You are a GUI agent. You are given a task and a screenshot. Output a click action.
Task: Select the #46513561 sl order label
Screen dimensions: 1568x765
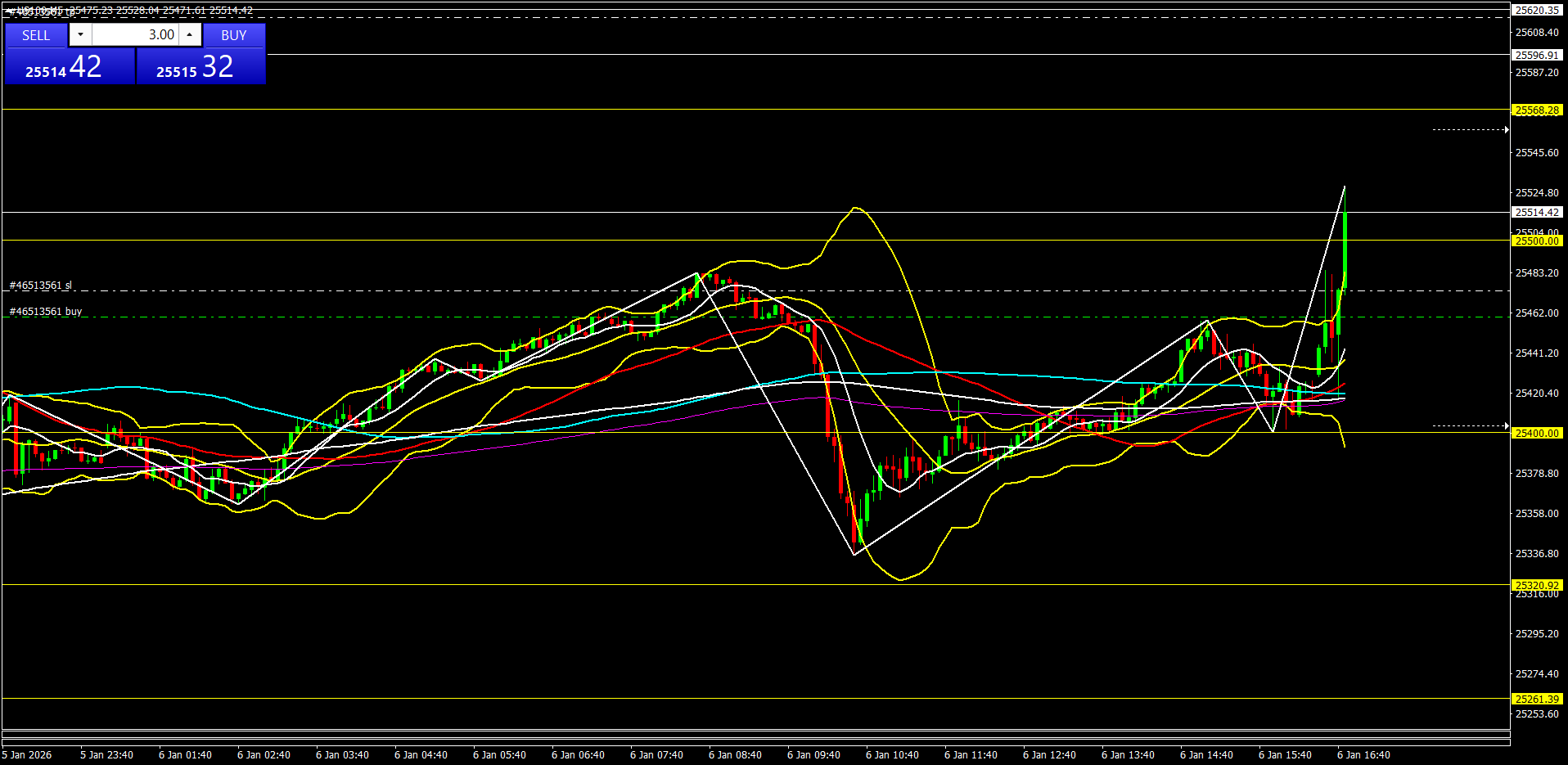point(40,286)
